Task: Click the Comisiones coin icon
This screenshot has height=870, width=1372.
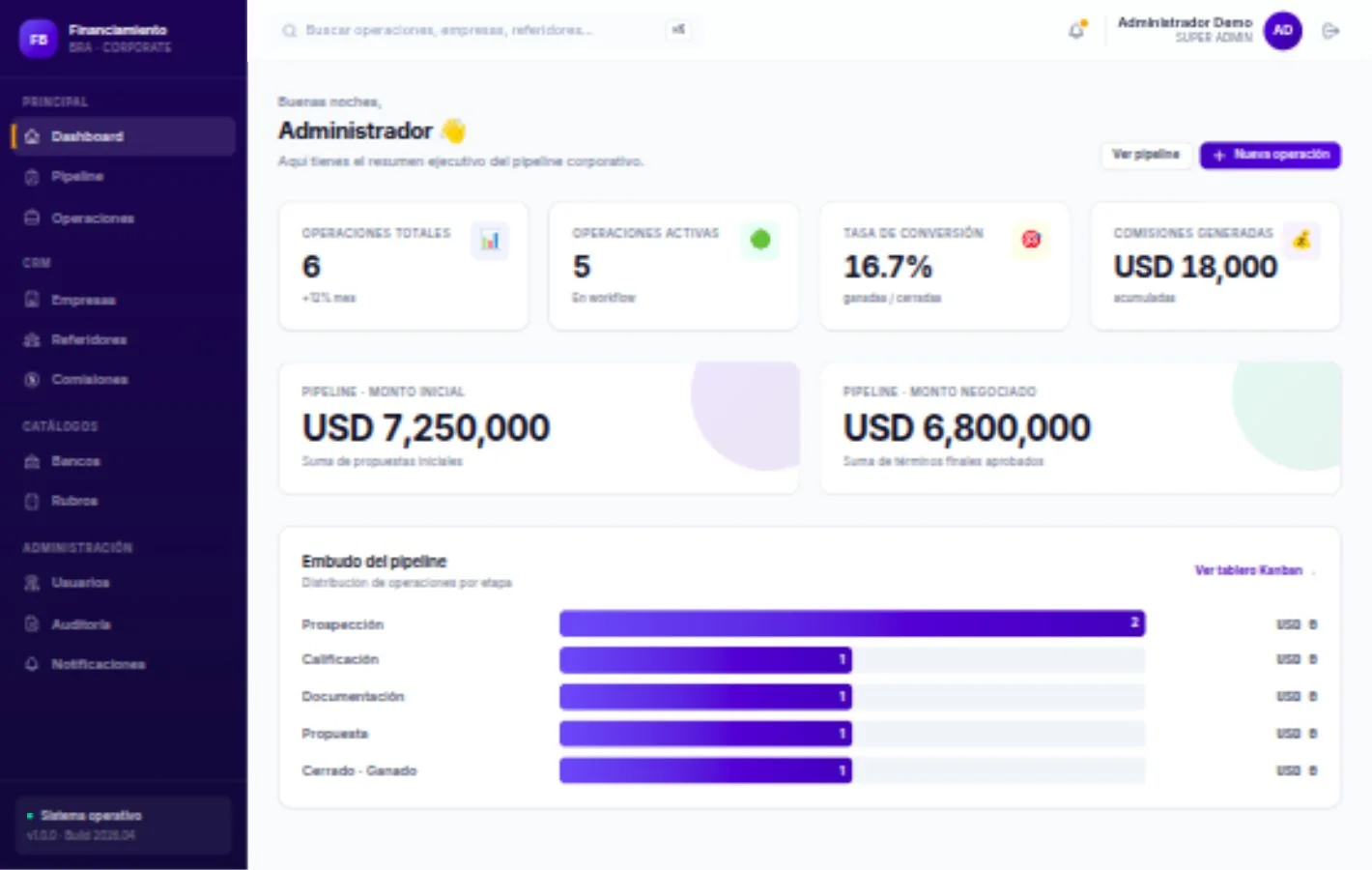Action: 32,379
